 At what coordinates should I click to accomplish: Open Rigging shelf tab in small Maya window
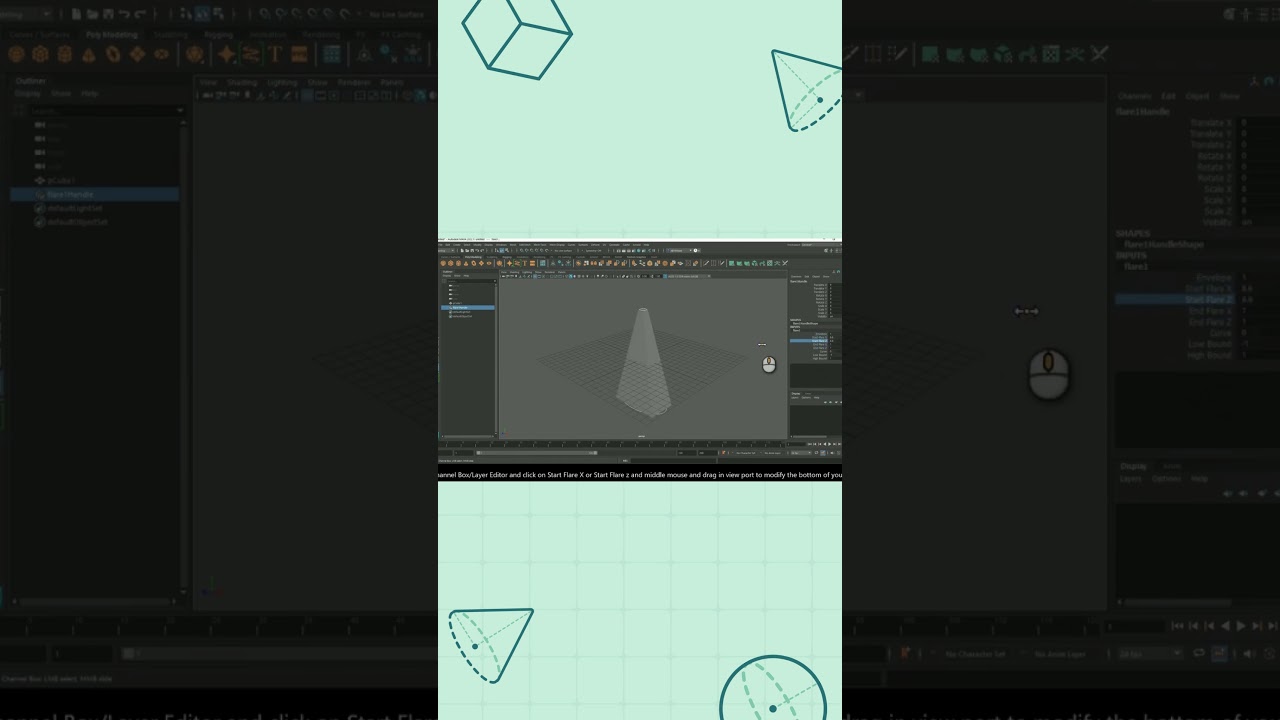click(507, 257)
